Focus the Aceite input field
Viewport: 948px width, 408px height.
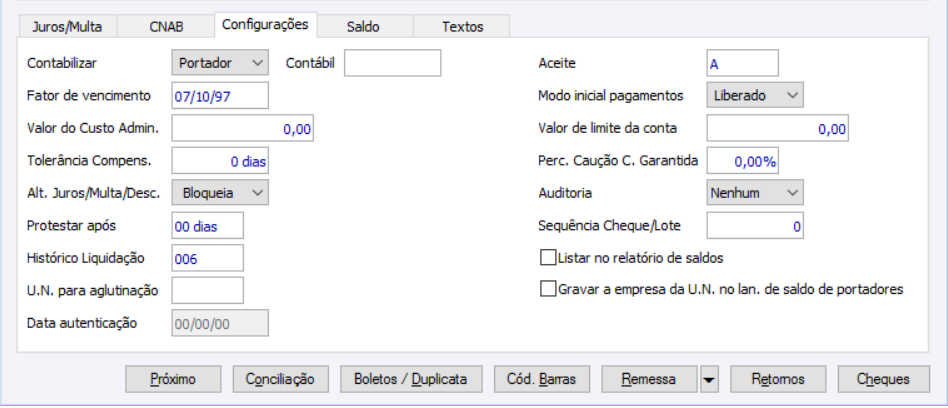point(741,63)
